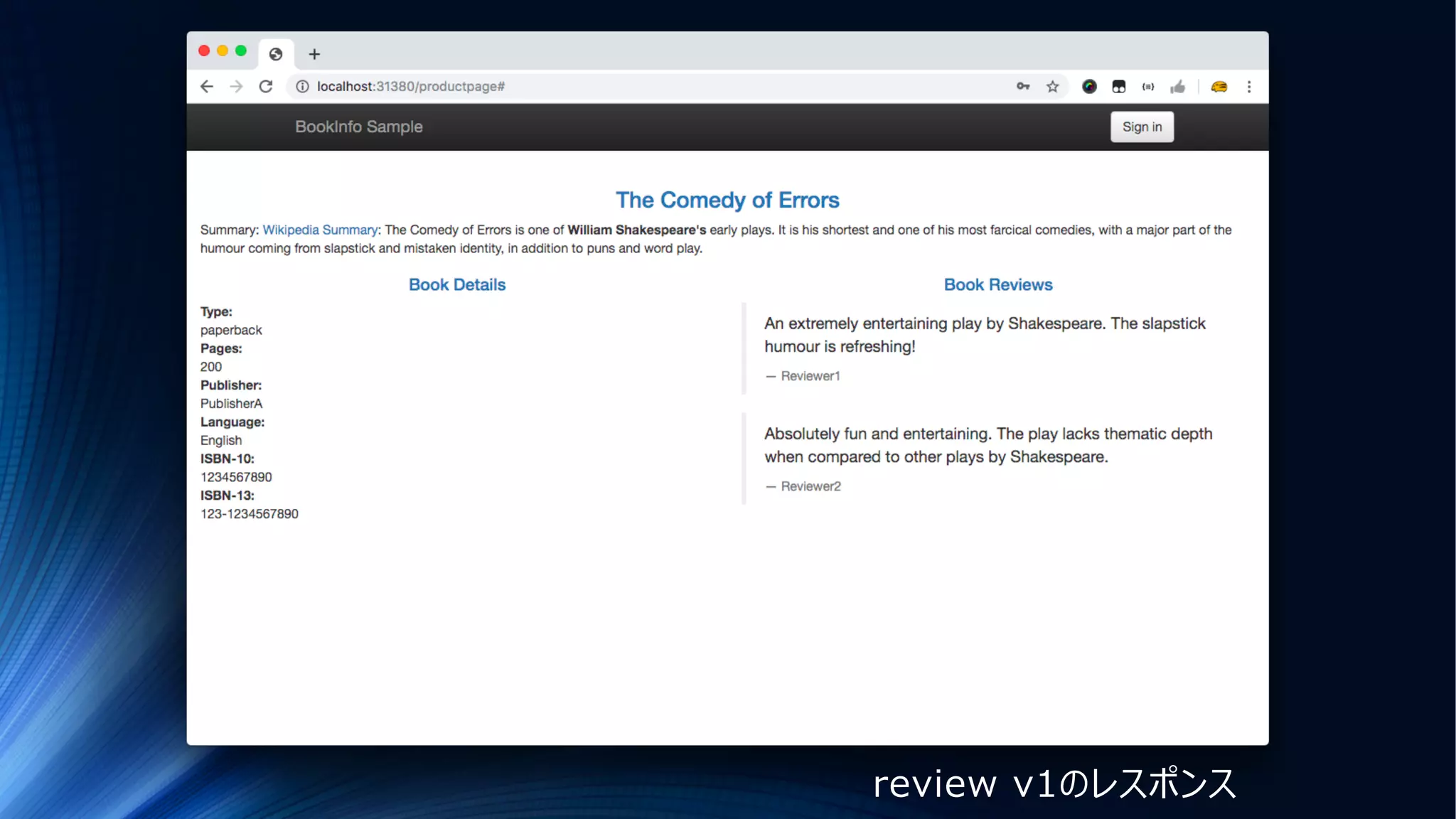Open Chrome's three-dot menu
The image size is (1456, 819).
coord(1249,87)
